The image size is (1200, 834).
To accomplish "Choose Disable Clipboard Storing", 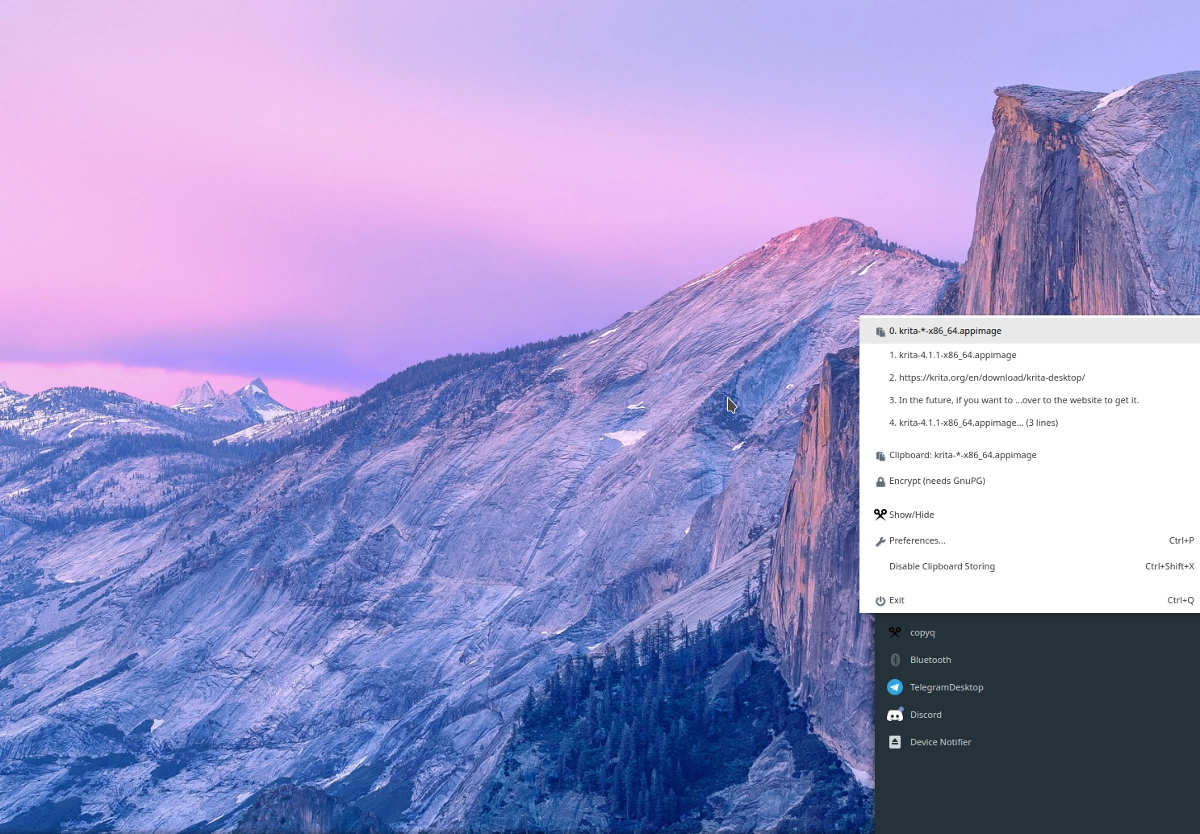I will point(1030,567).
